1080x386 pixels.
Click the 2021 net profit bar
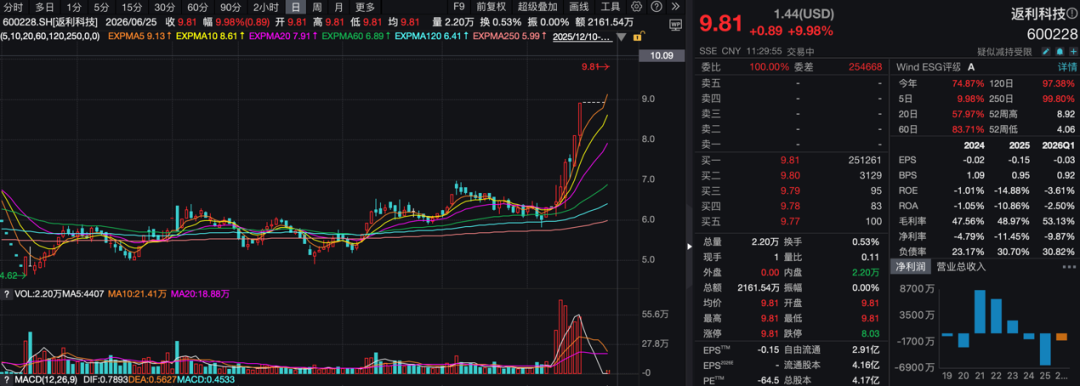(x=980, y=313)
